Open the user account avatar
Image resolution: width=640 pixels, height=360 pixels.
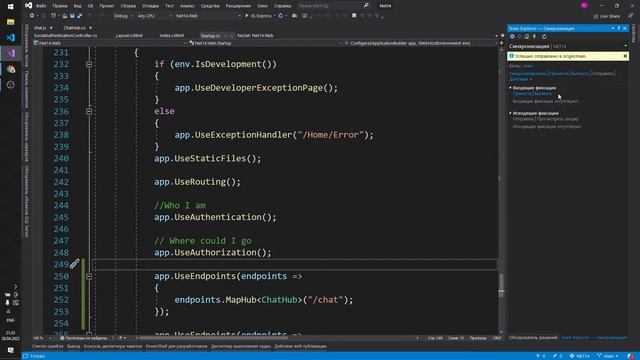coord(584,6)
